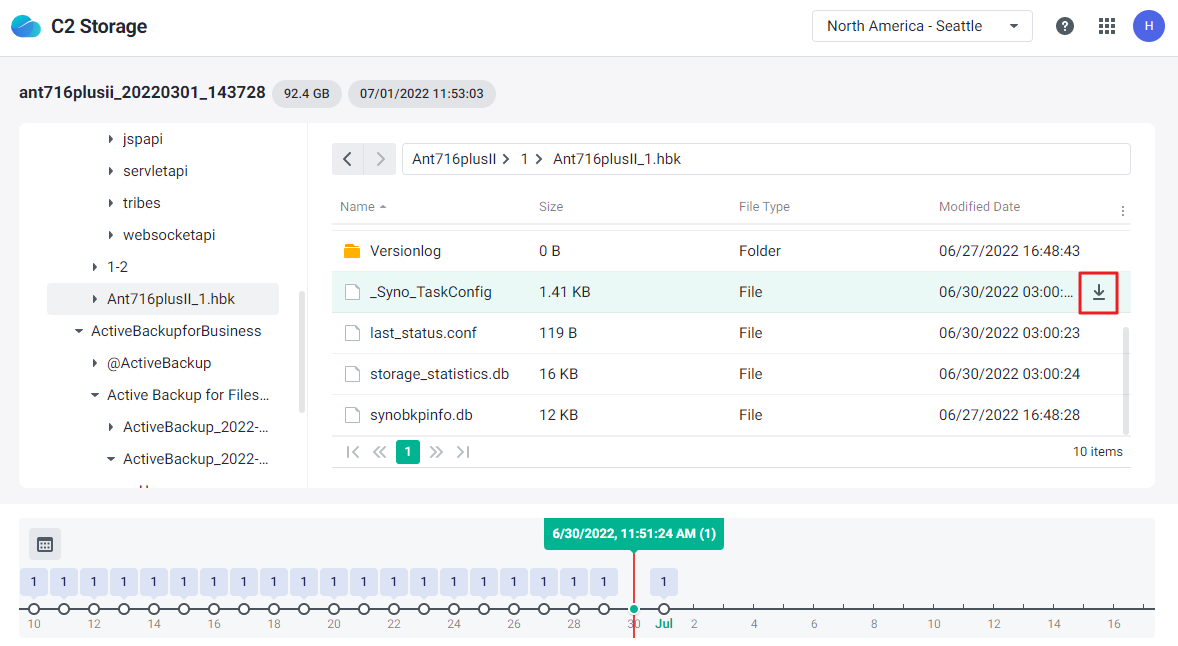The image size is (1178, 646).
Task: Click the Ant716plusII breadcrumb link
Action: 454,159
